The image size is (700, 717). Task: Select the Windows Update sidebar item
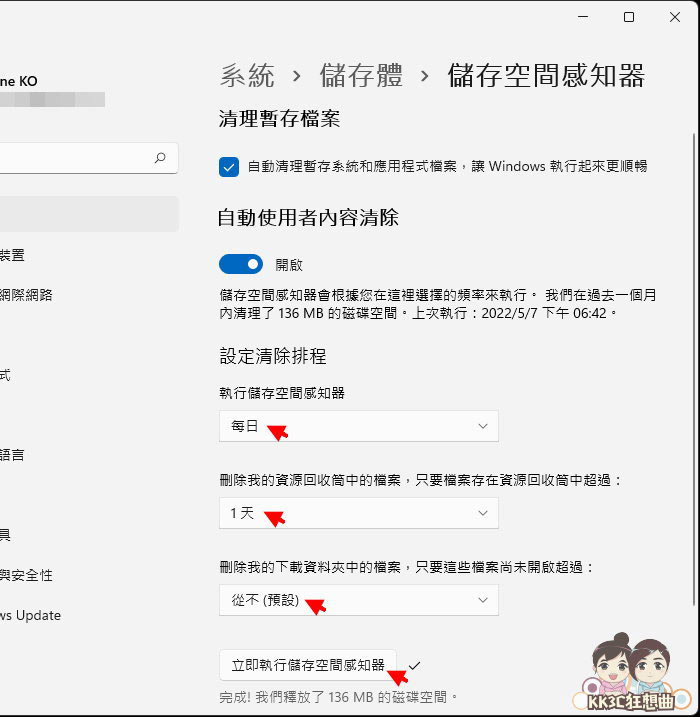coord(31,615)
